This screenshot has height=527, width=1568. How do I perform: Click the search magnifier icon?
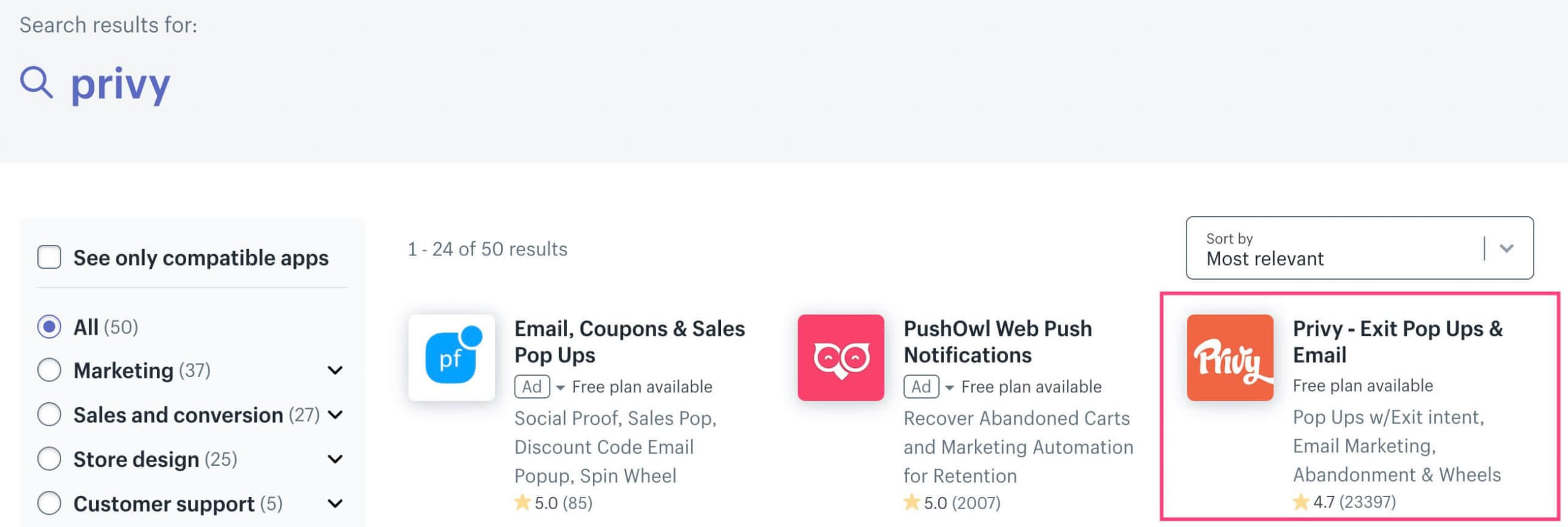click(37, 83)
